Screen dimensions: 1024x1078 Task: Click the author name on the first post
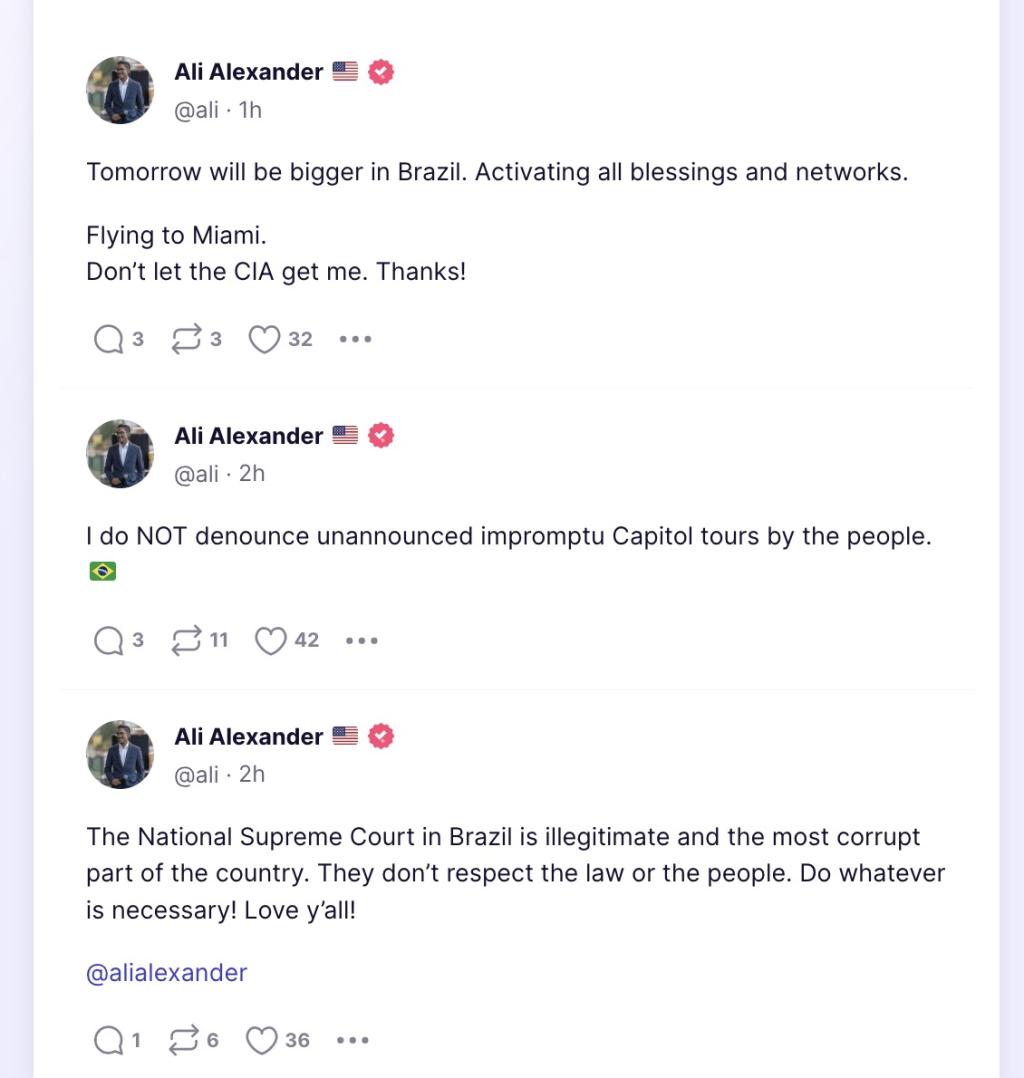(x=248, y=72)
